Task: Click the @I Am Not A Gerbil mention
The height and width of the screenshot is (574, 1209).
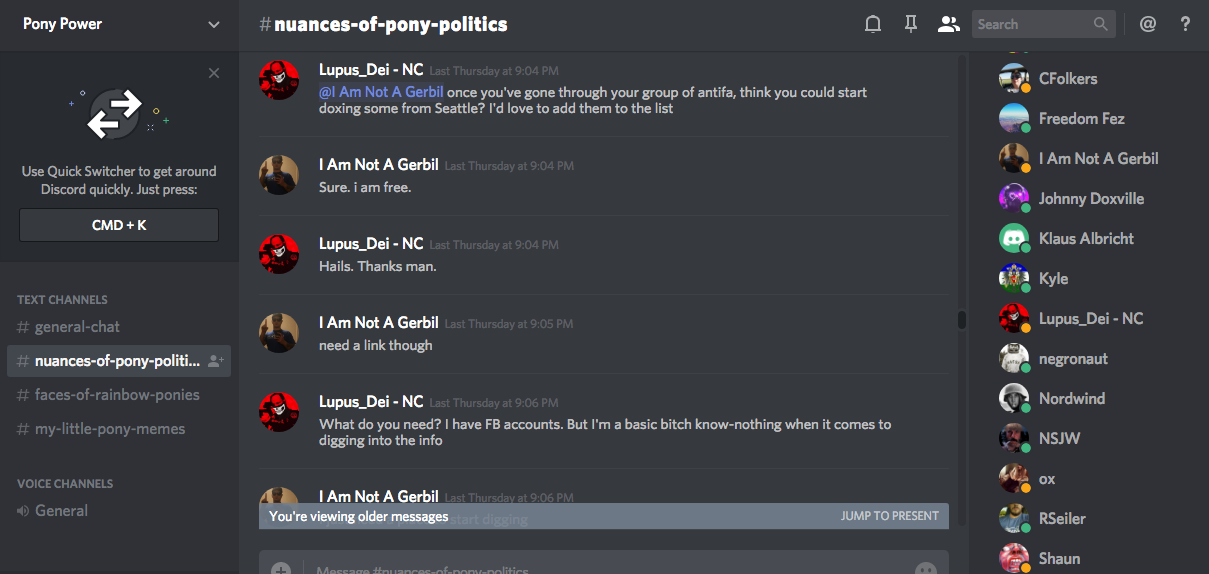Action: coord(381,92)
